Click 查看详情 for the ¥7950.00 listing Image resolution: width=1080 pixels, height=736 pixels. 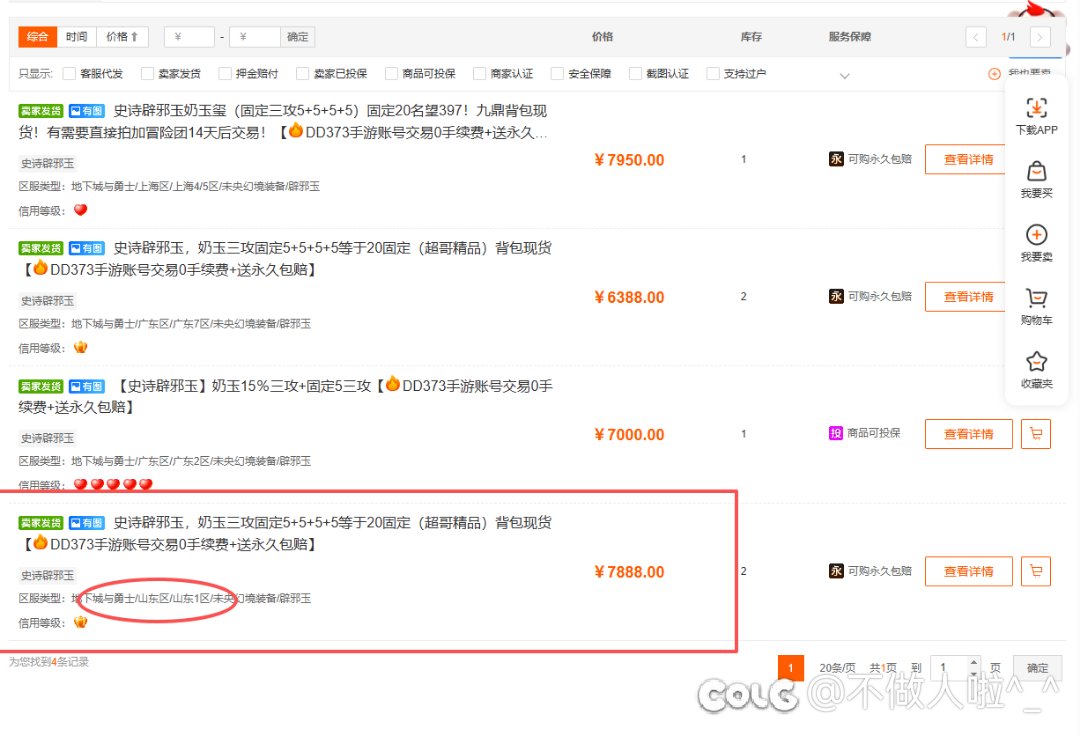pyautogui.click(x=968, y=159)
